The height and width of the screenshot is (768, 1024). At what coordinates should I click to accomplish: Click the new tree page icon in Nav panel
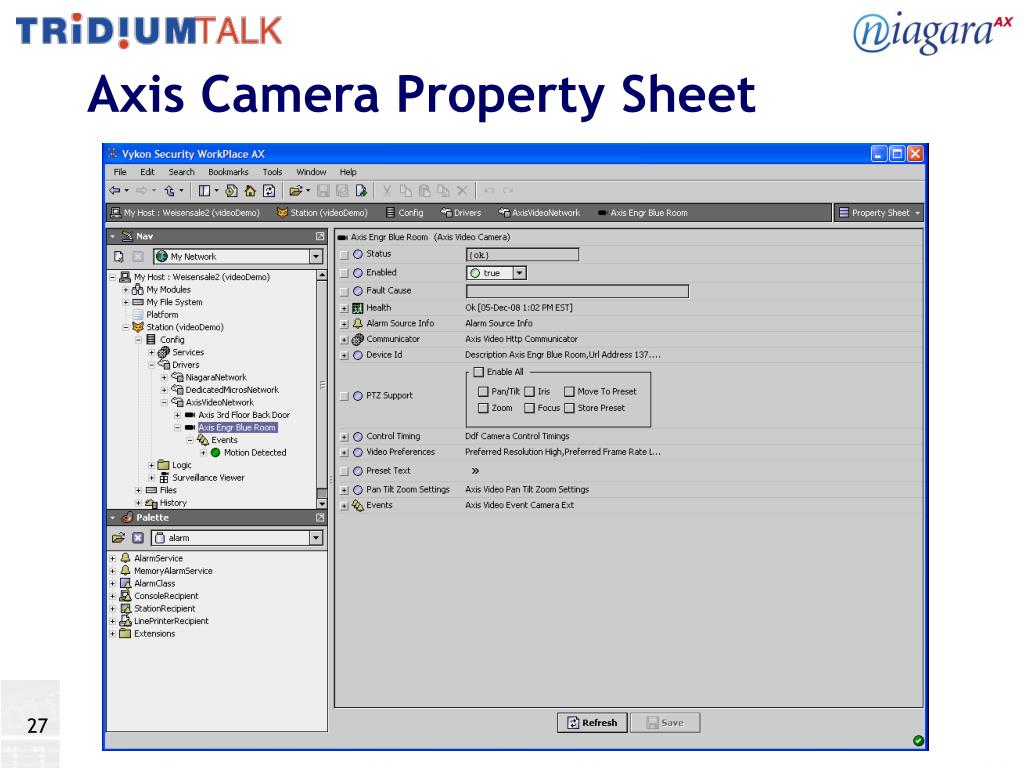pos(119,257)
